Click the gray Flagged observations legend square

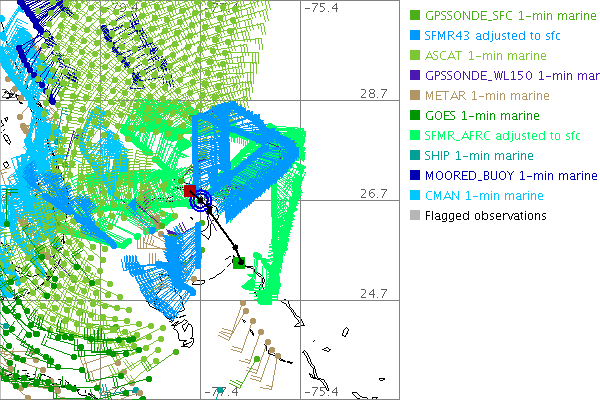[x=415, y=215]
